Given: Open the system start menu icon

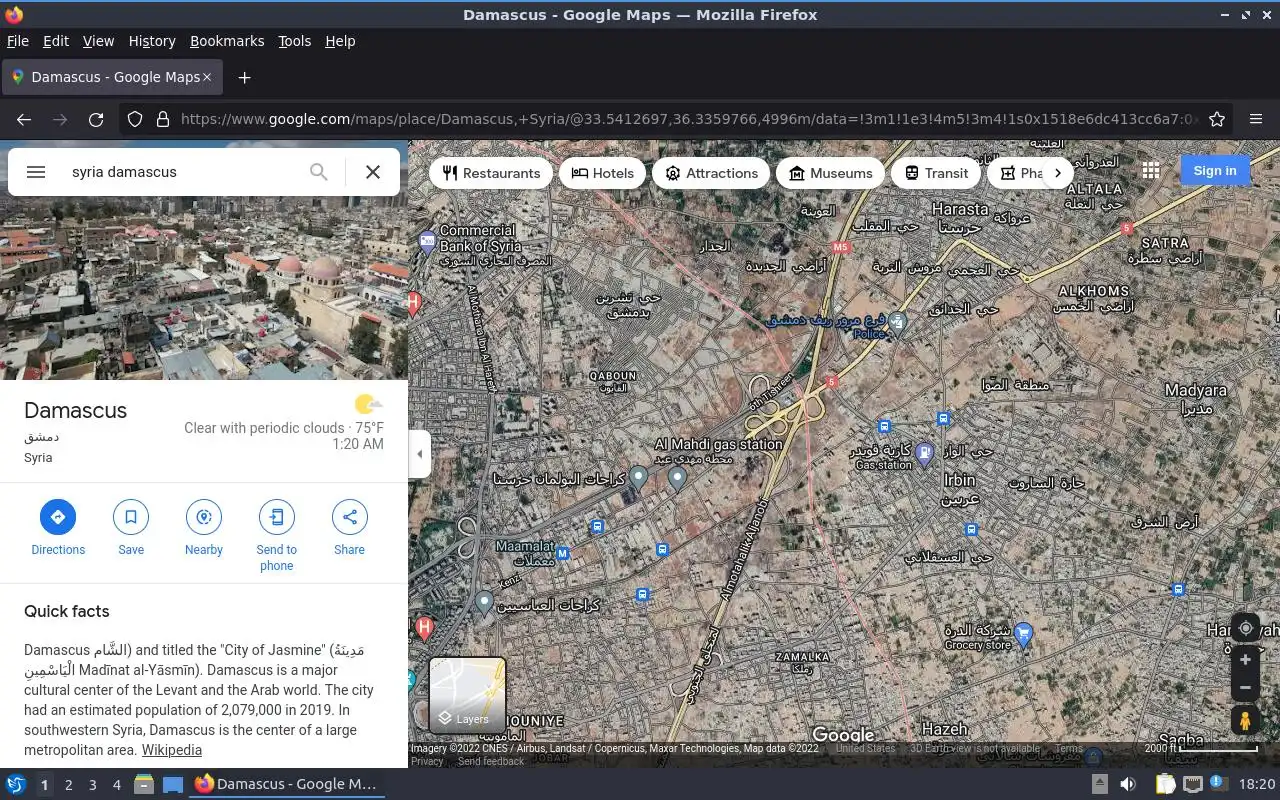Looking at the screenshot, I should [x=15, y=784].
